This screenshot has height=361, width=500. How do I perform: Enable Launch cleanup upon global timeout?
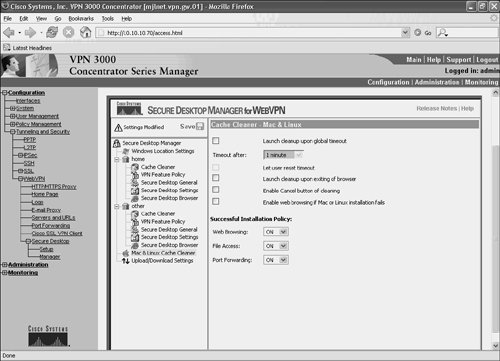(x=216, y=141)
